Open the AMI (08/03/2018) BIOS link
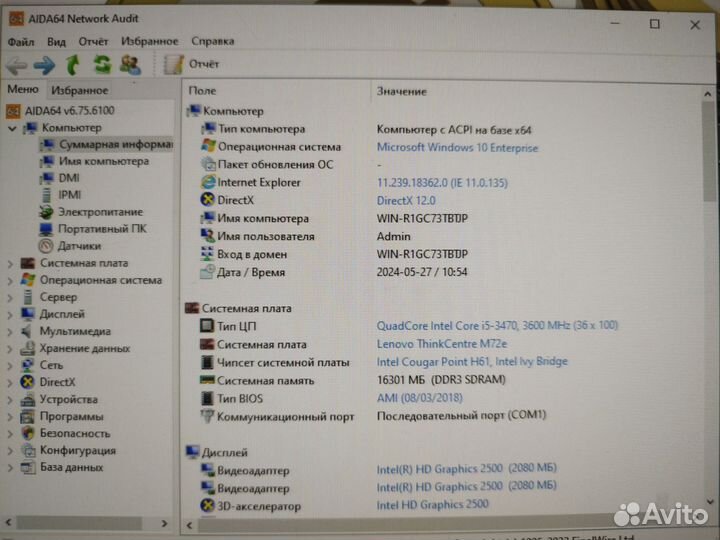The height and width of the screenshot is (540, 720). [x=420, y=398]
